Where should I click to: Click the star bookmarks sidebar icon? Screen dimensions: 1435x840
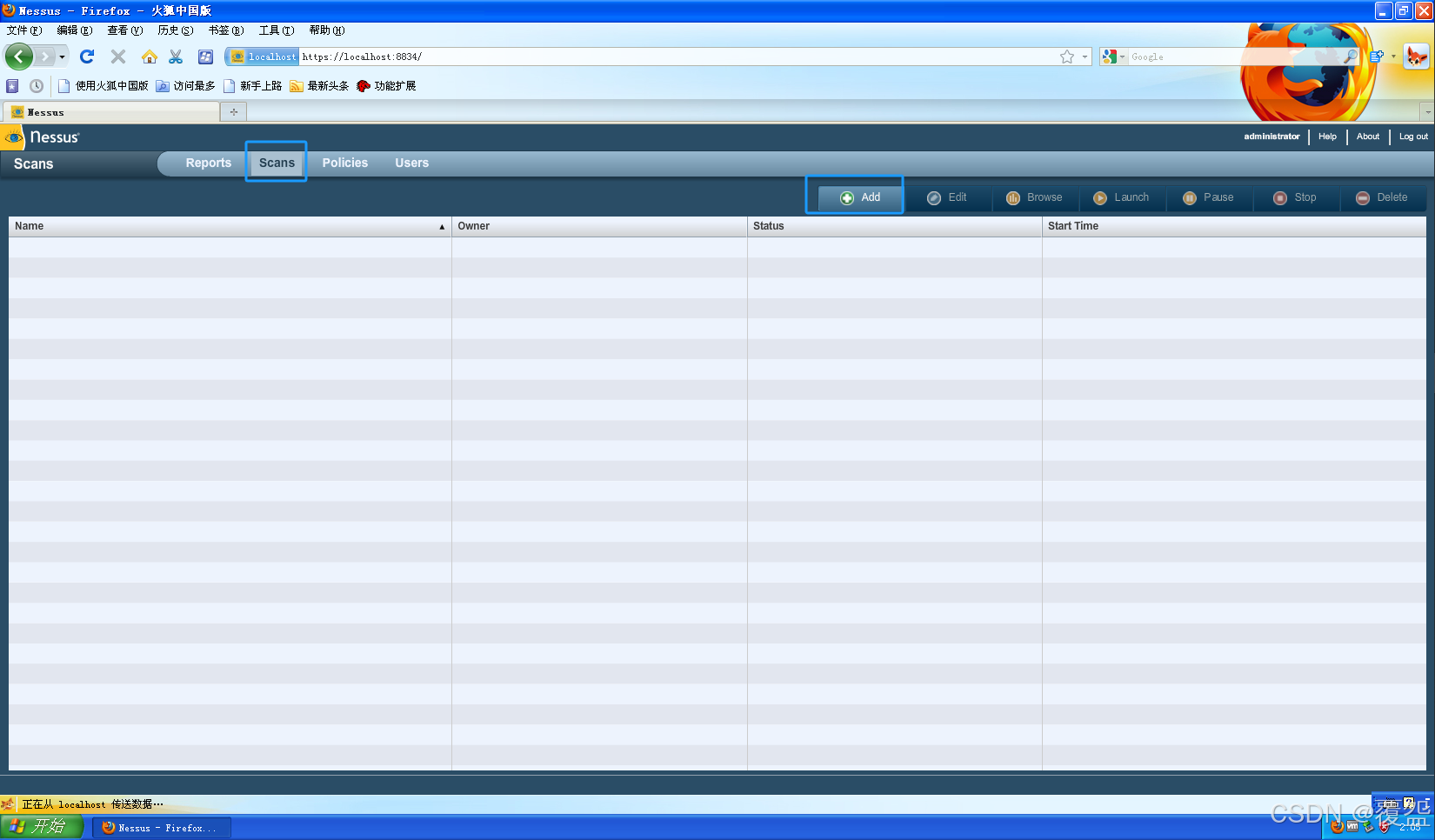click(x=12, y=86)
